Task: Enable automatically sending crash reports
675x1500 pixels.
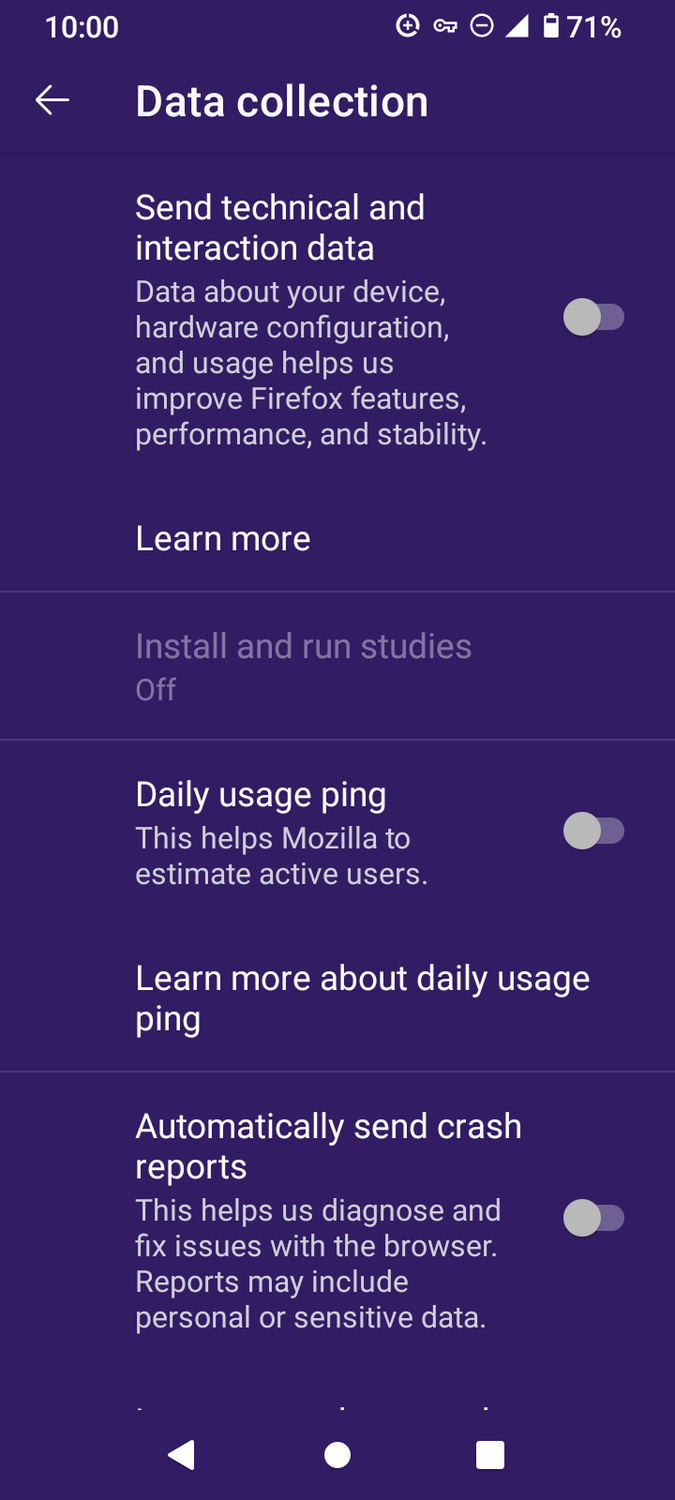Action: [x=595, y=1218]
